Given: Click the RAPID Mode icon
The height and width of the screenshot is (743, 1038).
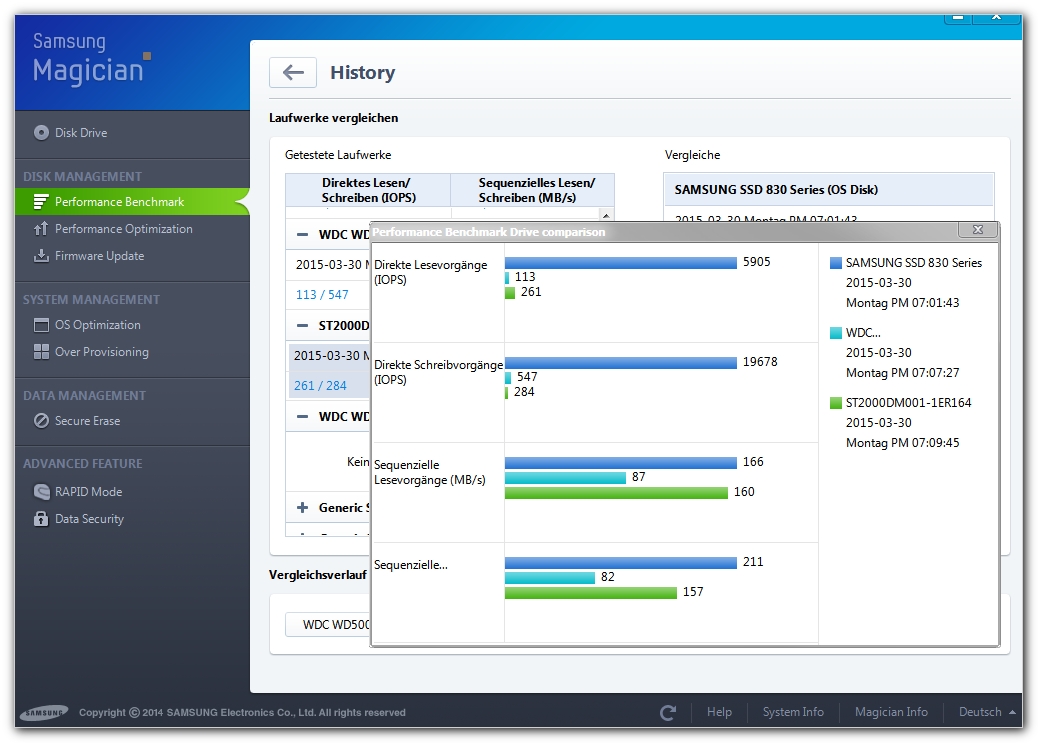Looking at the screenshot, I should pyautogui.click(x=41, y=491).
